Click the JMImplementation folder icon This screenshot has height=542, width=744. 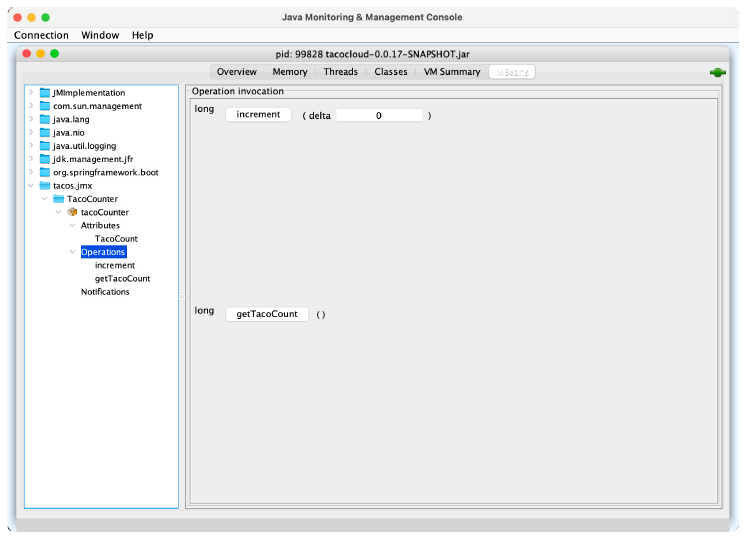[x=45, y=93]
